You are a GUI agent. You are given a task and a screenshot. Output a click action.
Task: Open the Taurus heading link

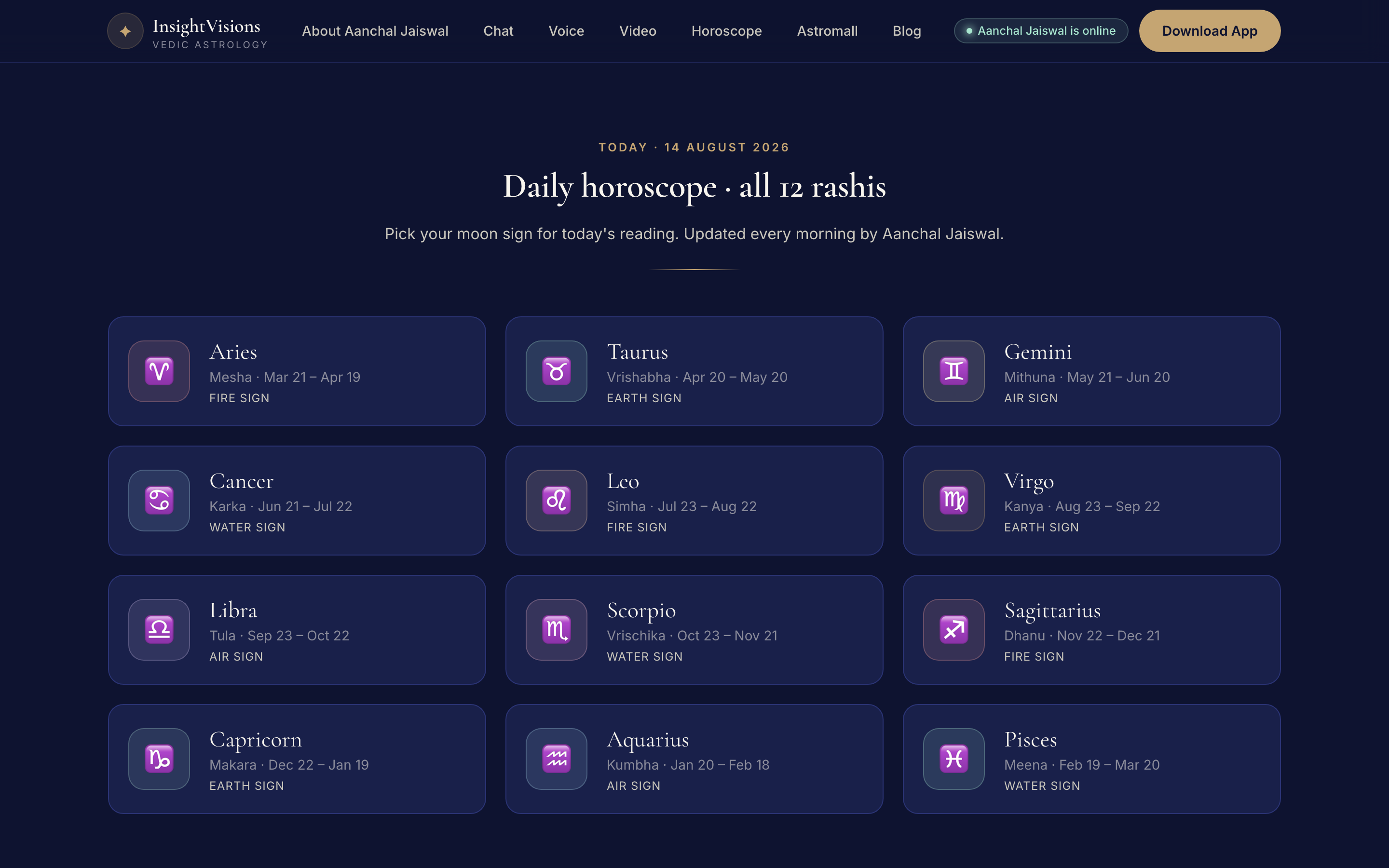tap(637, 352)
